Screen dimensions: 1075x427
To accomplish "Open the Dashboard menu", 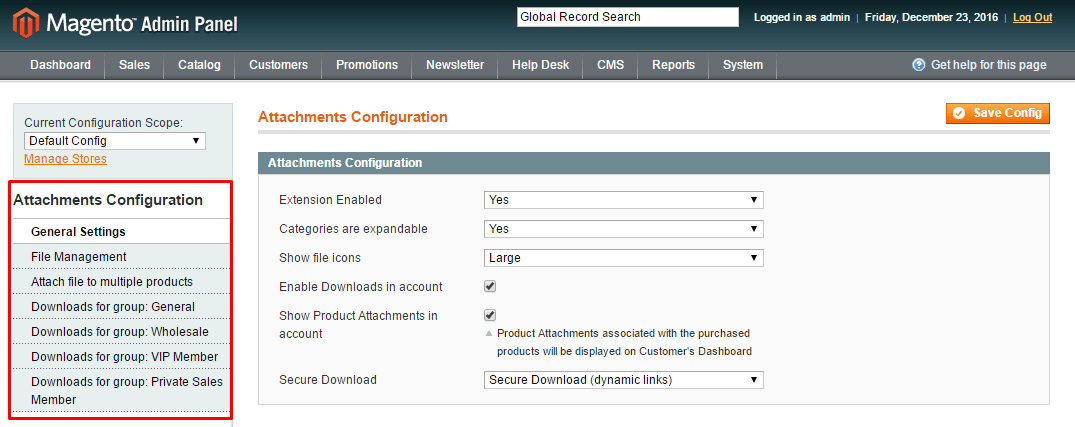I will tap(60, 65).
